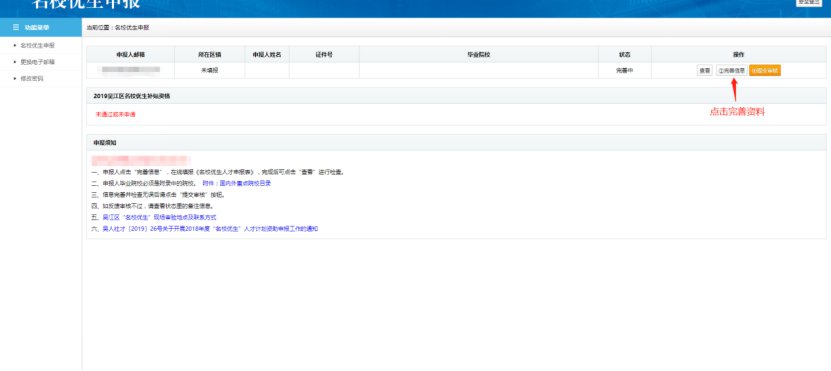831x371 pixels.
Task: Click the 2019吴江区名校优生补贴资格 panel heading
Action: tap(132, 96)
